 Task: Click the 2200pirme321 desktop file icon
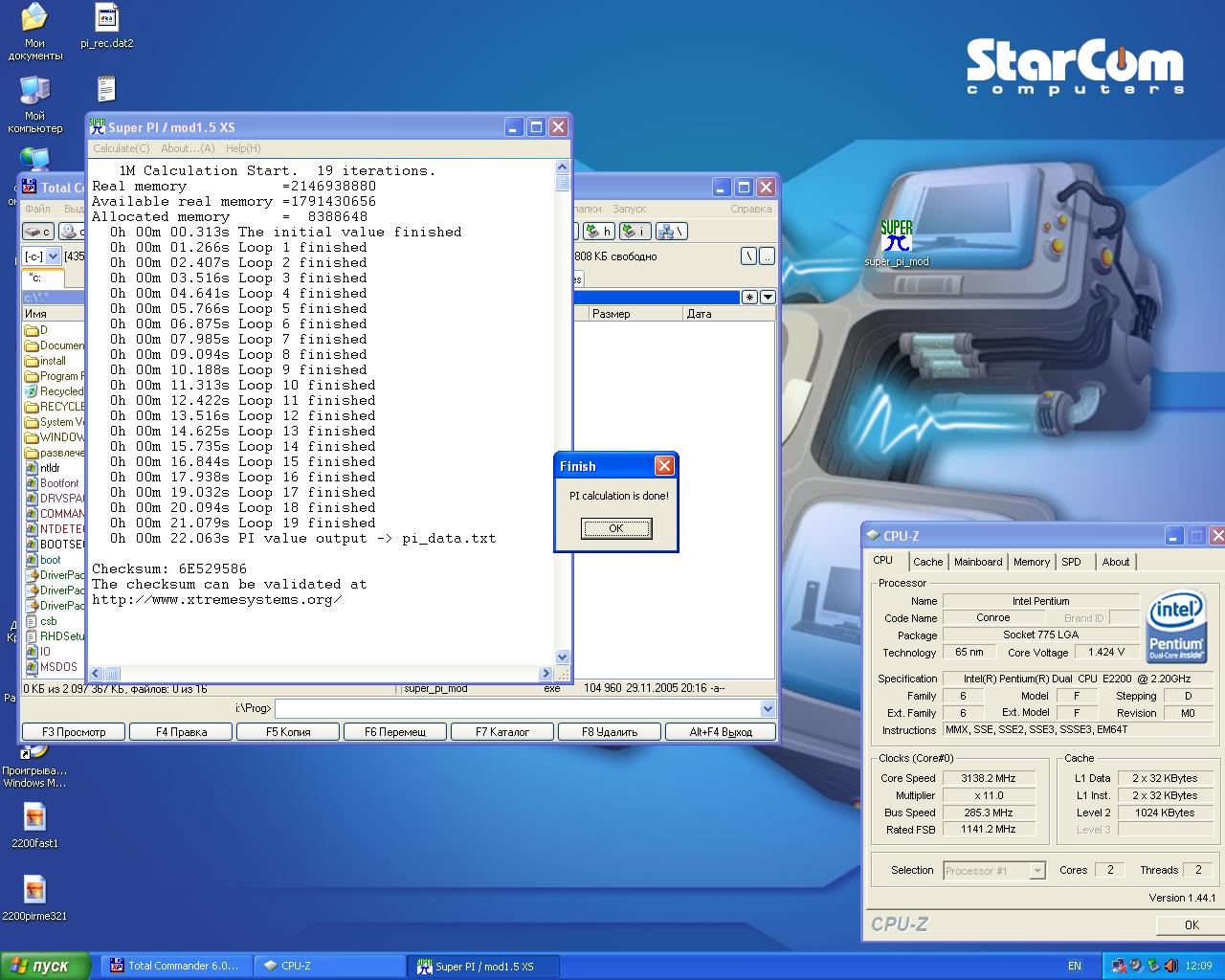coord(34,898)
